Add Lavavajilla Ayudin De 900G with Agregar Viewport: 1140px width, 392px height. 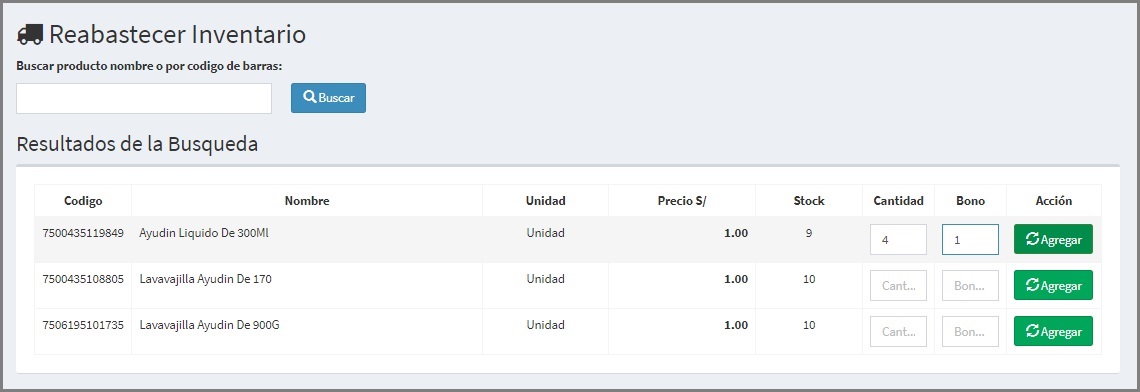click(x=1053, y=331)
